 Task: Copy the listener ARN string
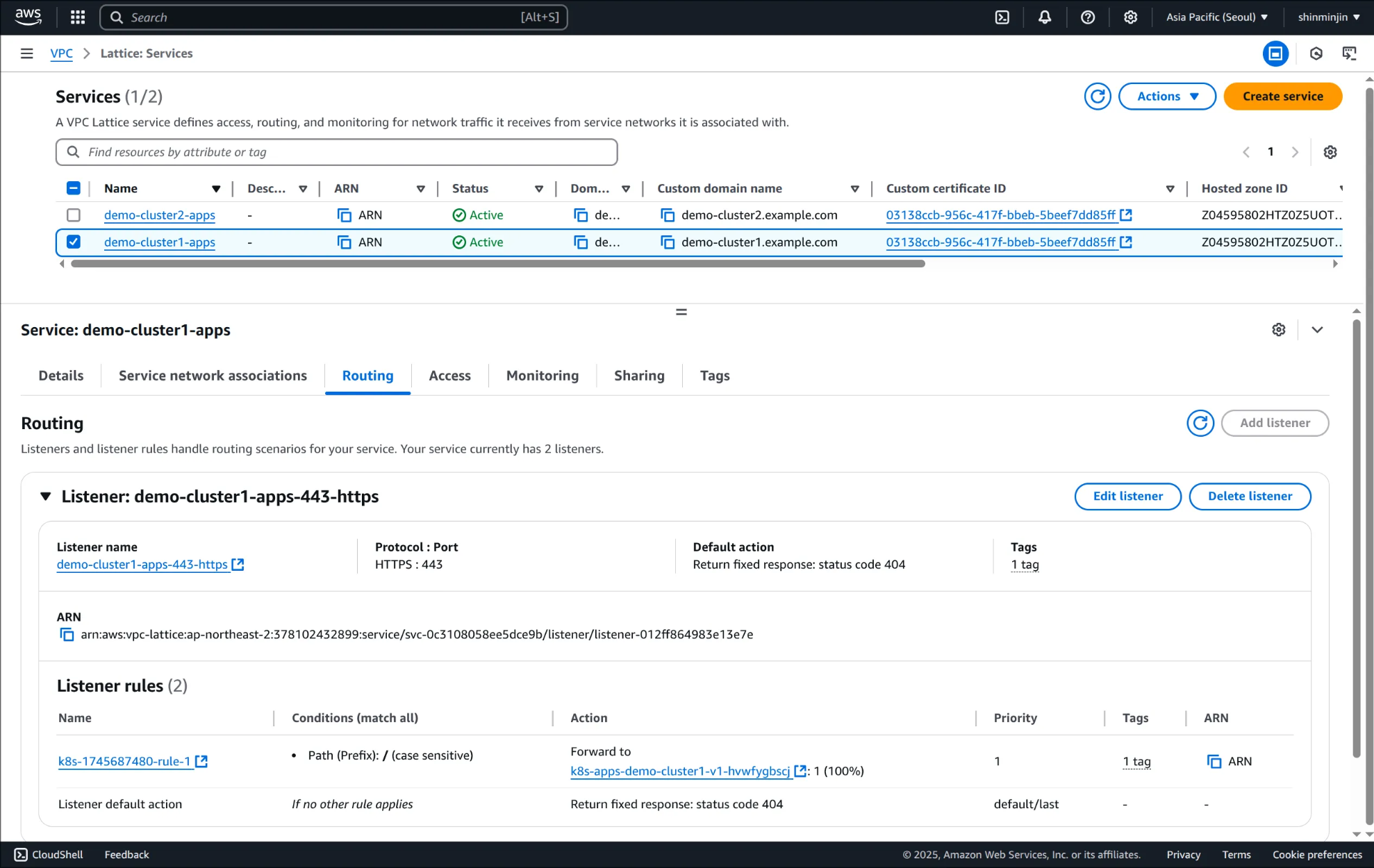[x=67, y=635]
